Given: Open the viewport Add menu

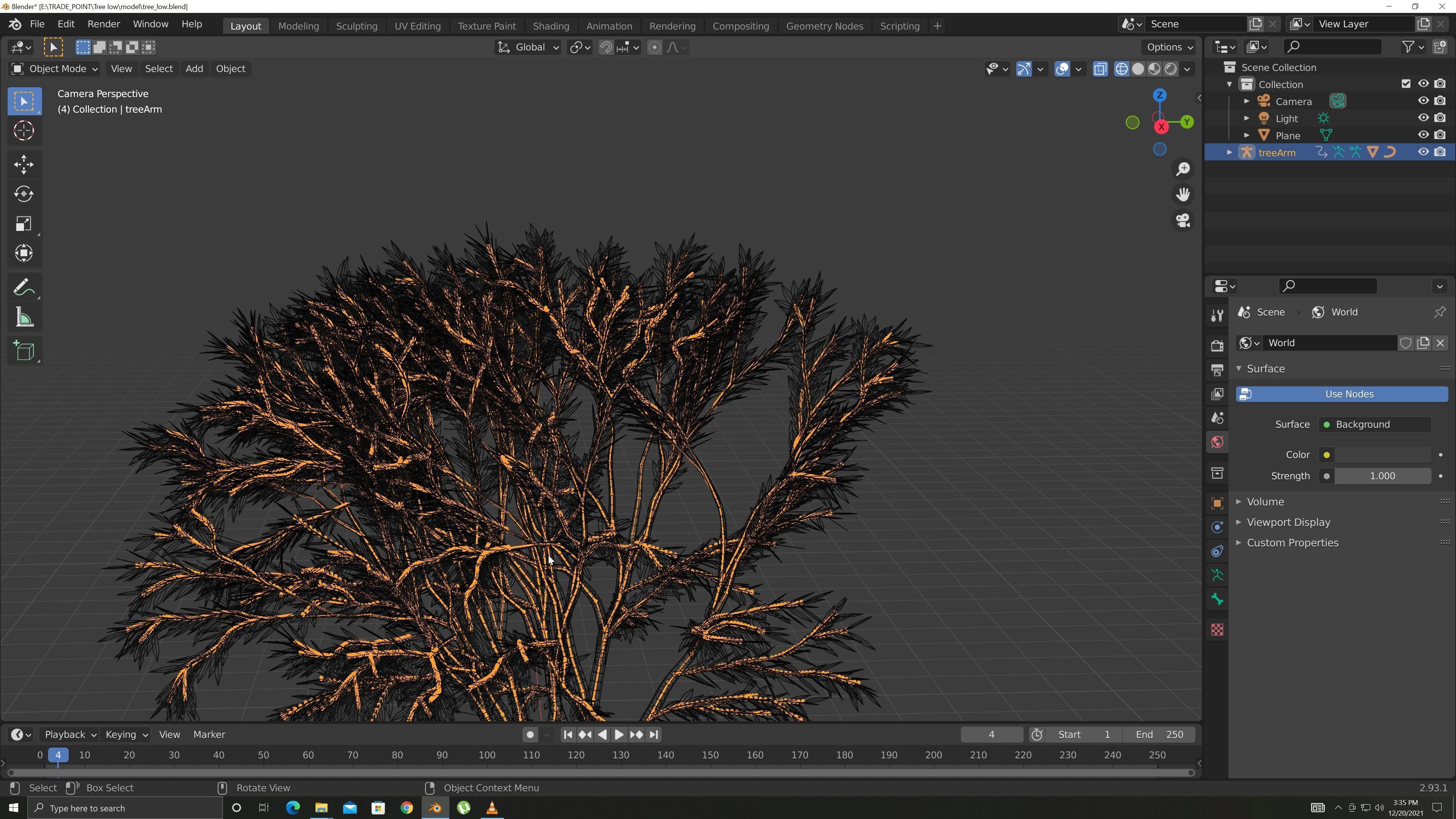Looking at the screenshot, I should click(x=194, y=69).
